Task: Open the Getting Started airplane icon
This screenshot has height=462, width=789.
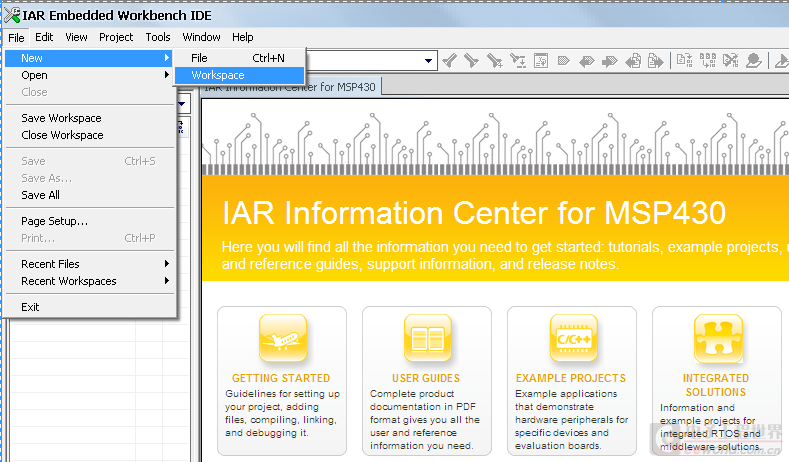Action: point(282,338)
